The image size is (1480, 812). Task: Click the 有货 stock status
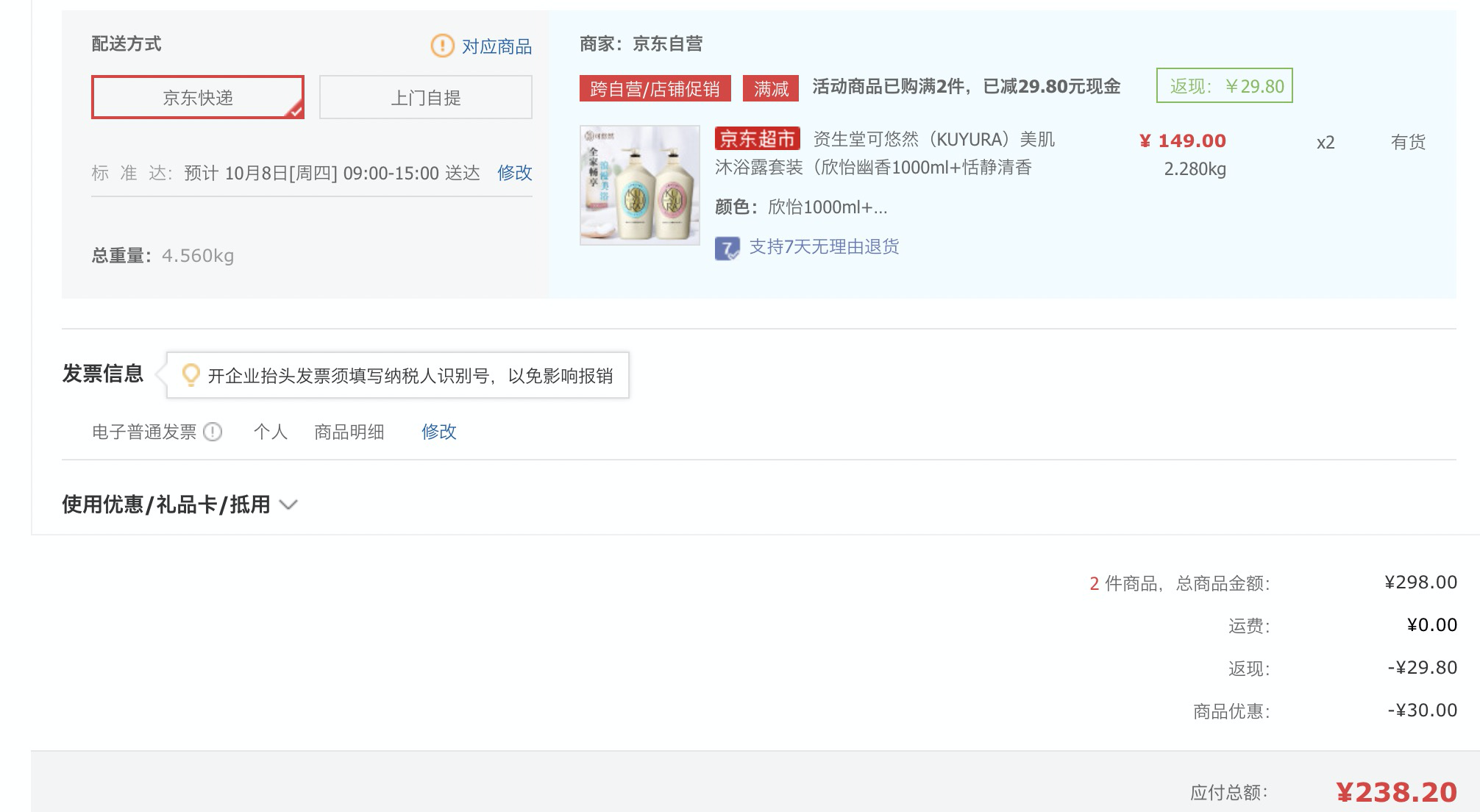tap(1408, 142)
